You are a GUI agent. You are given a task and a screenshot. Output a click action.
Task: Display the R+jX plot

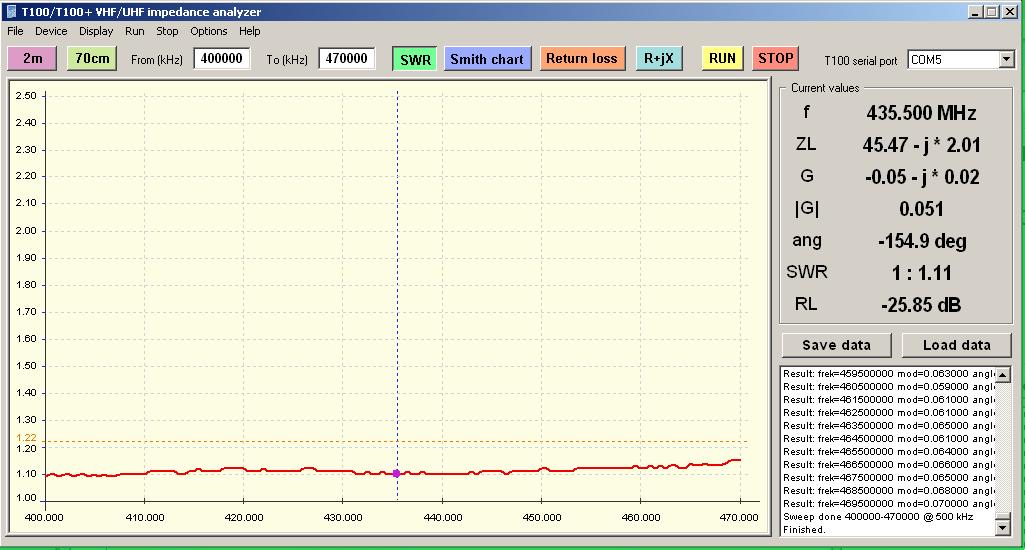[x=659, y=59]
